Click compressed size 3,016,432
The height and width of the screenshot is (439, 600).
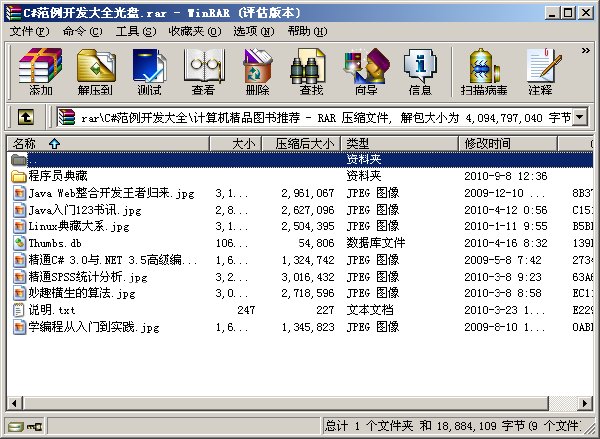pos(308,277)
